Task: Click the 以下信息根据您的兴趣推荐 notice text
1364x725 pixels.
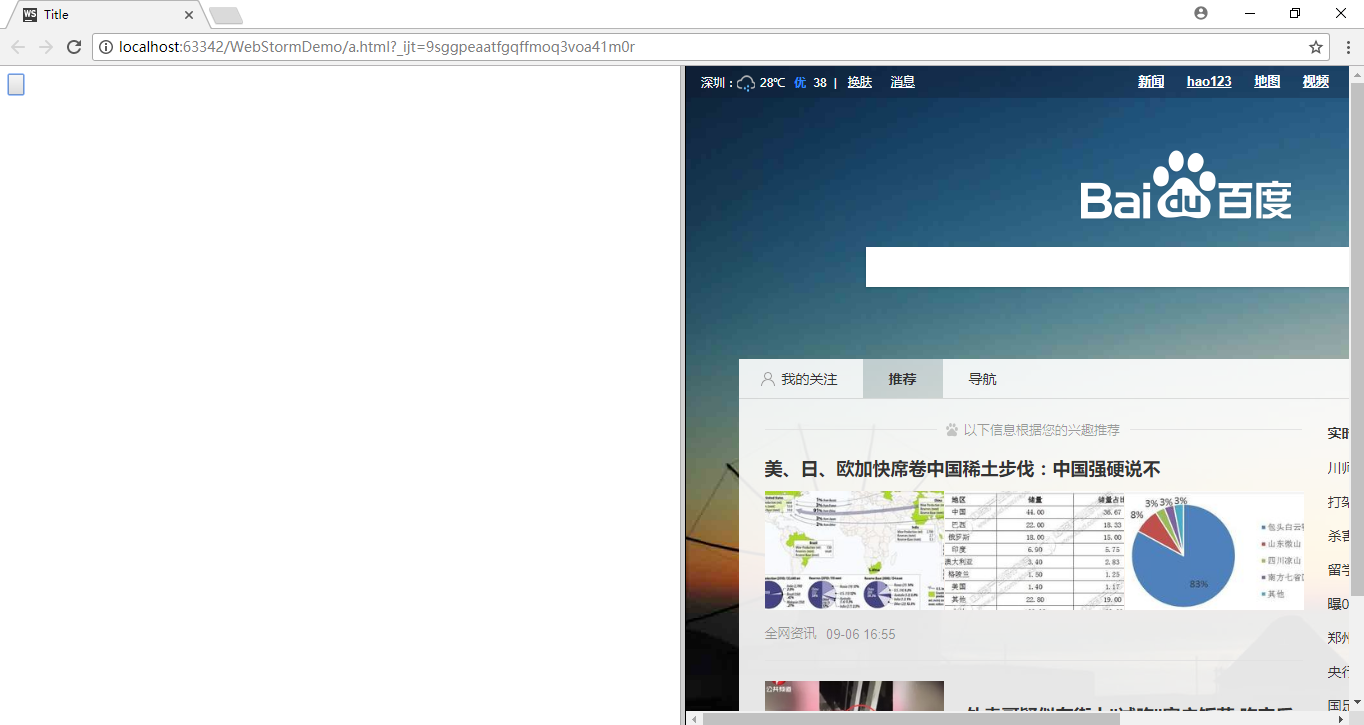Action: tap(1042, 430)
